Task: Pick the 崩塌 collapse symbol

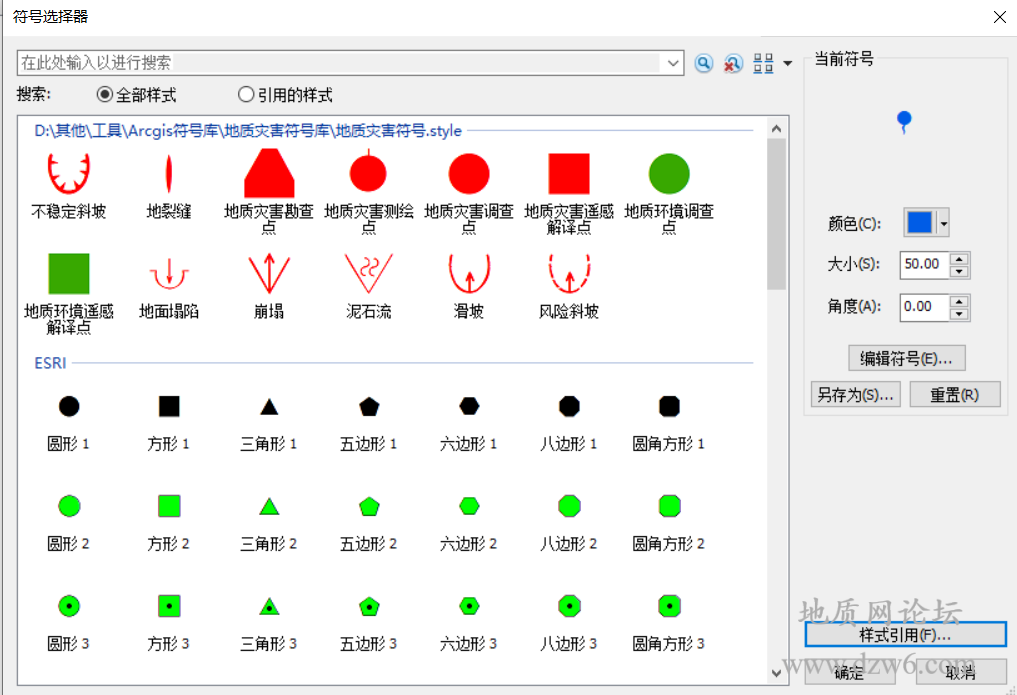Action: [x=269, y=273]
